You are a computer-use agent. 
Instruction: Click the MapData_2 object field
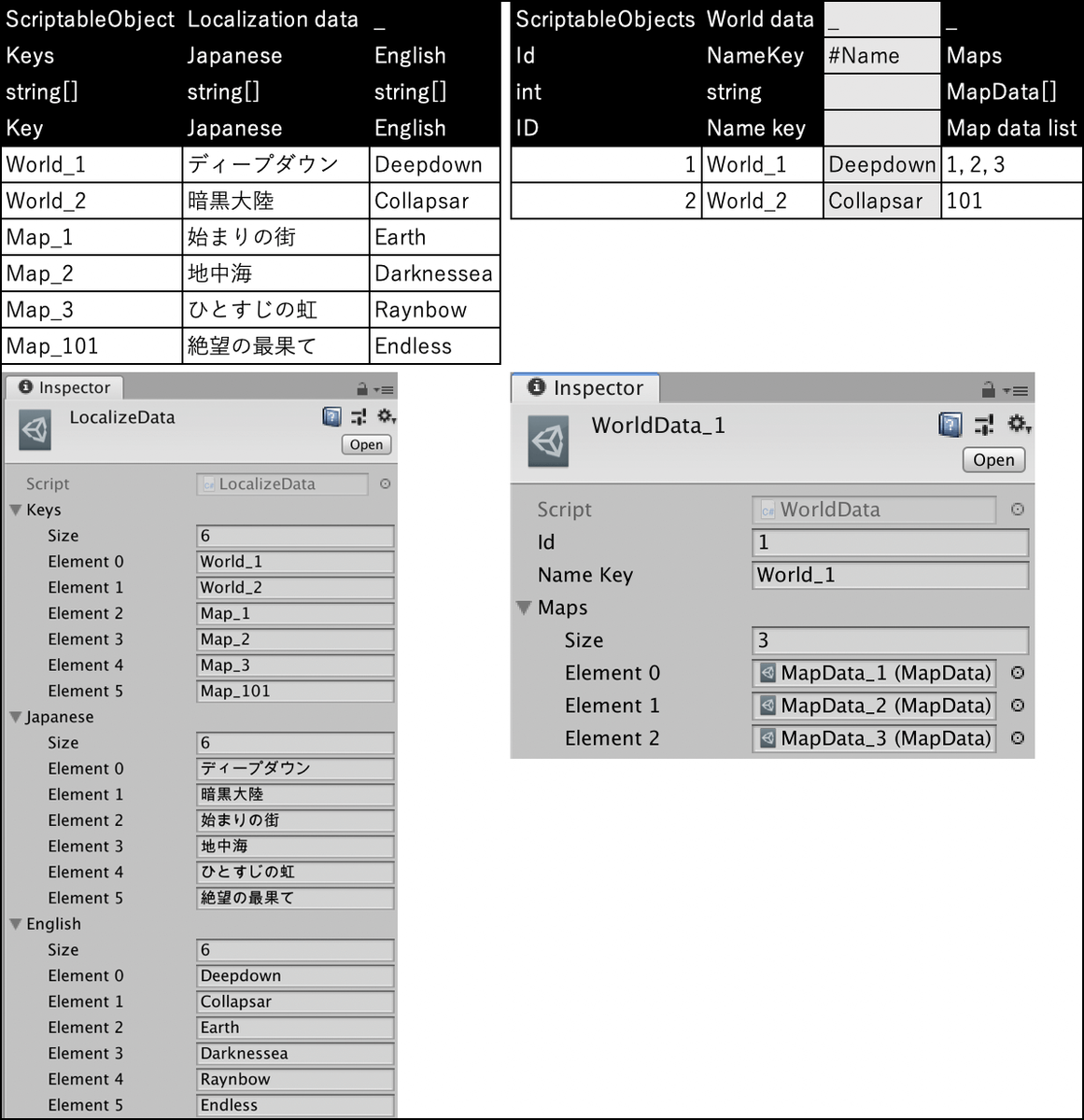pyautogui.click(x=875, y=706)
